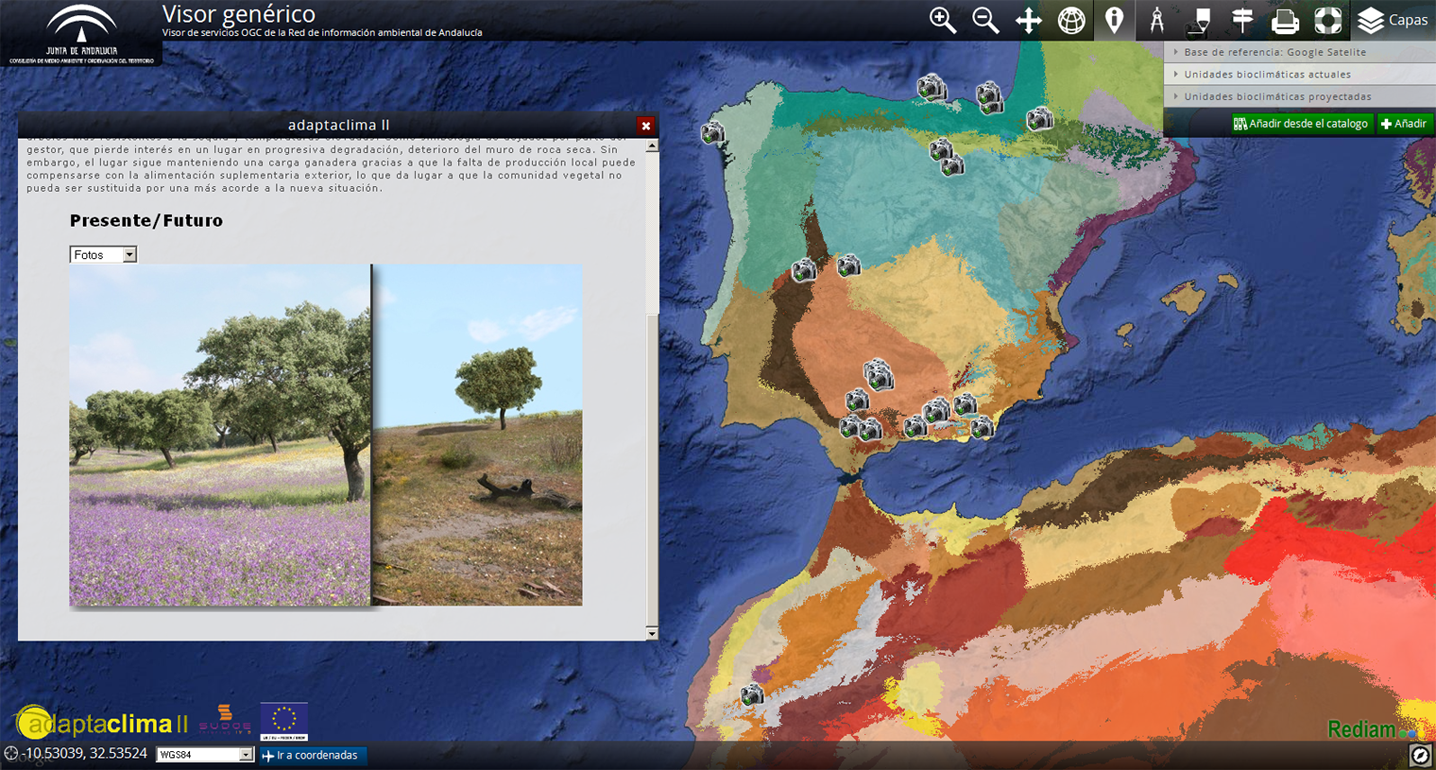Select the zoom out magnifier tool

pyautogui.click(x=985, y=21)
